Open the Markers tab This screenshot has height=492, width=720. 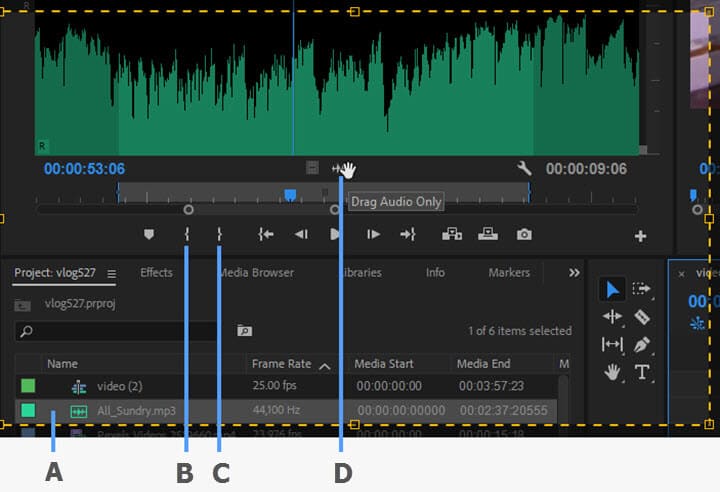pos(509,273)
